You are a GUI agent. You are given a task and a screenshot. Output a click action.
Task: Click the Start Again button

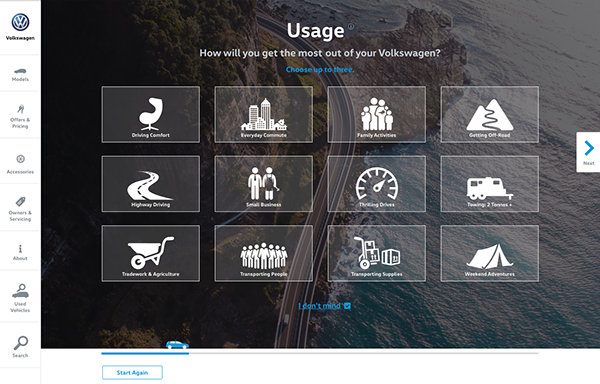(132, 373)
